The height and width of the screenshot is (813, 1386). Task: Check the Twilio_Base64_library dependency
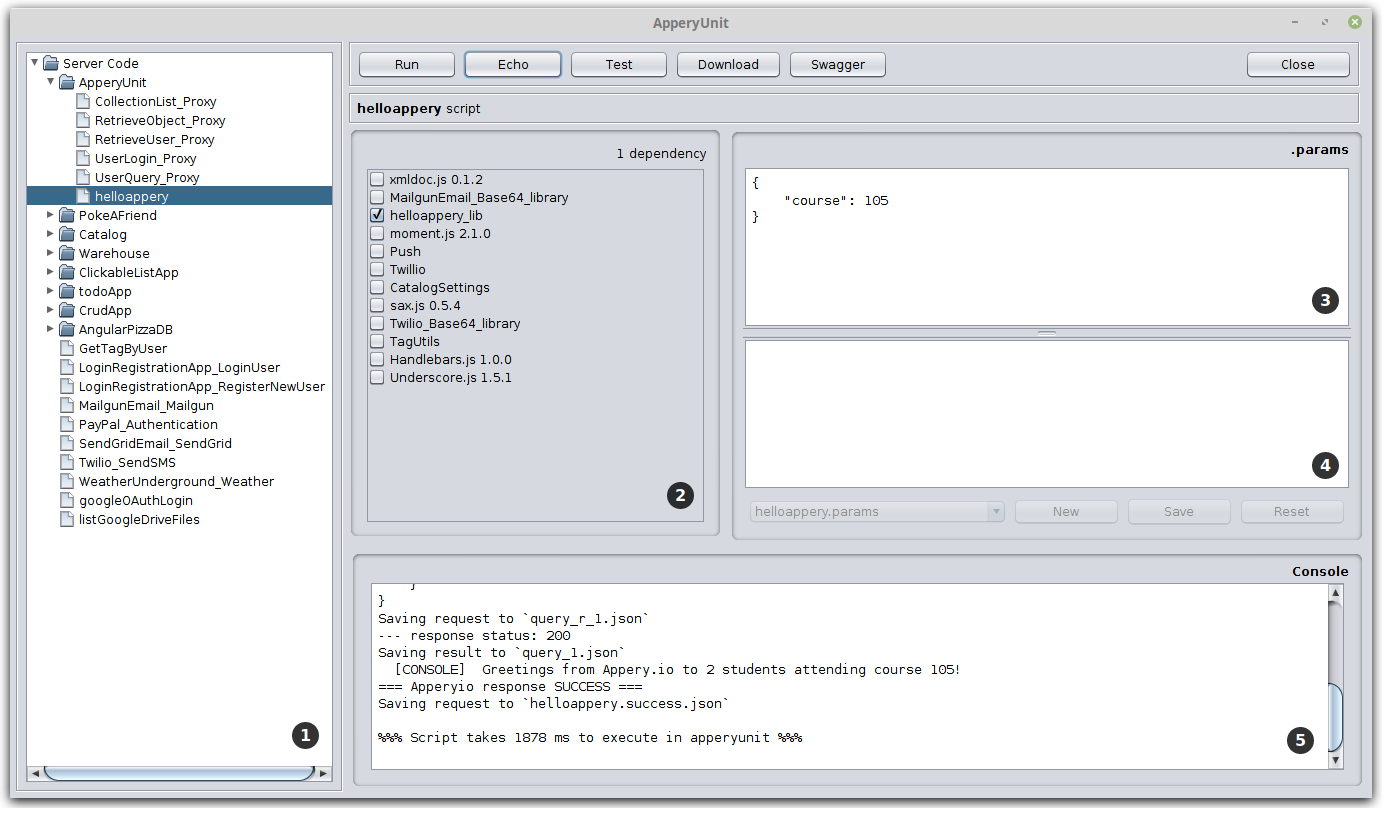pyautogui.click(x=377, y=323)
